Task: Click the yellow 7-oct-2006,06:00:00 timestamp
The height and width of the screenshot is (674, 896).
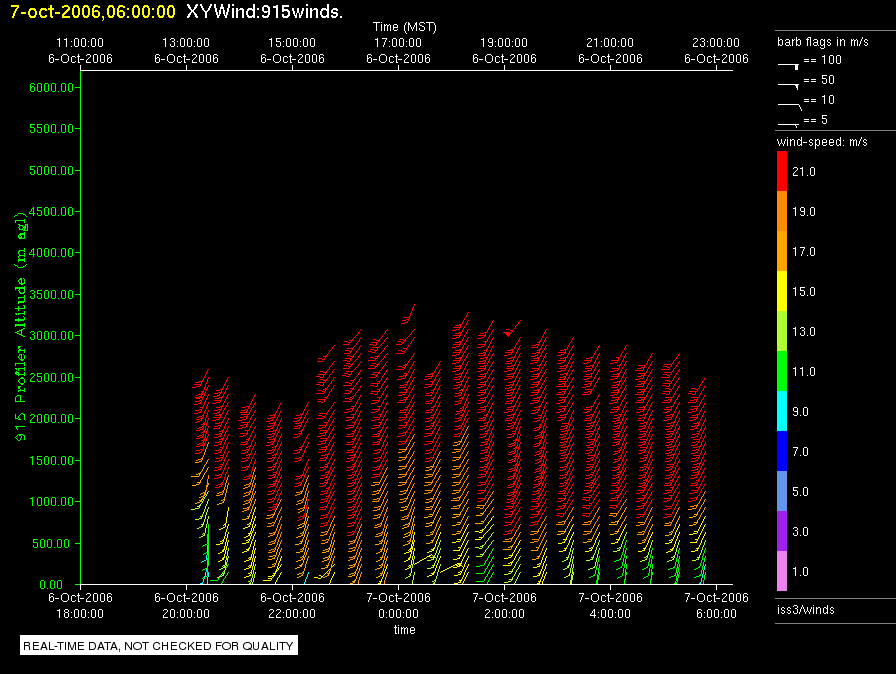Action: tap(93, 11)
